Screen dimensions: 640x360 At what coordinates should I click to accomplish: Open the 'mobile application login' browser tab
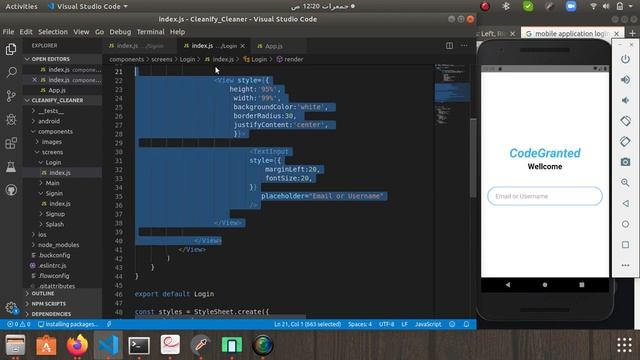click(x=571, y=33)
